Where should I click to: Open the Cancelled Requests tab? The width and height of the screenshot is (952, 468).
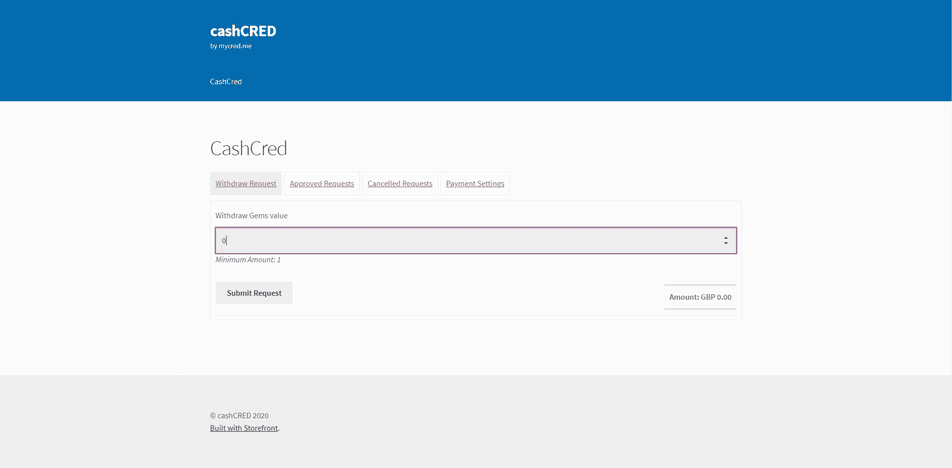coord(400,183)
